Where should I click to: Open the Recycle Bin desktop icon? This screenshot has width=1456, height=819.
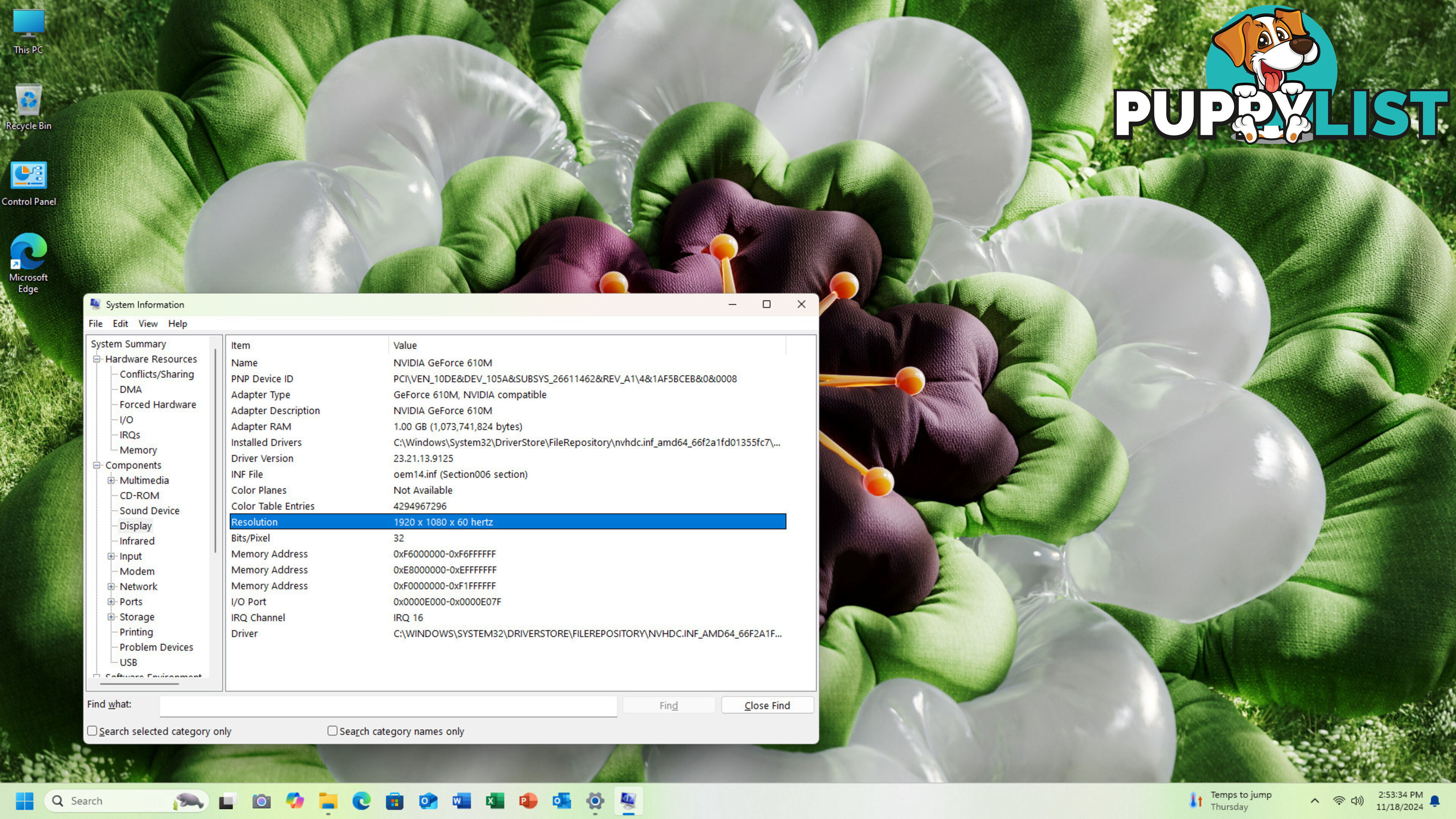(28, 107)
